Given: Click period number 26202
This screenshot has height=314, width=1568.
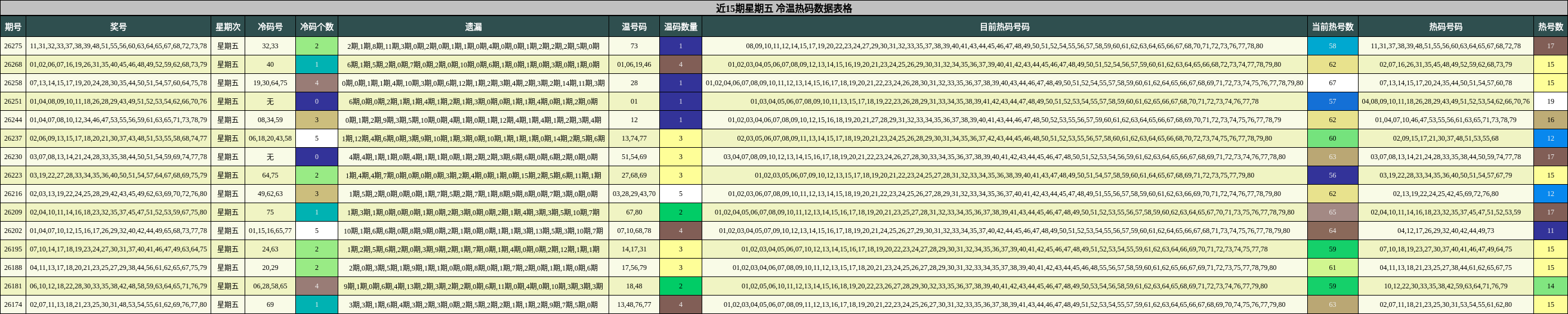Looking at the screenshot, I should (13, 231).
